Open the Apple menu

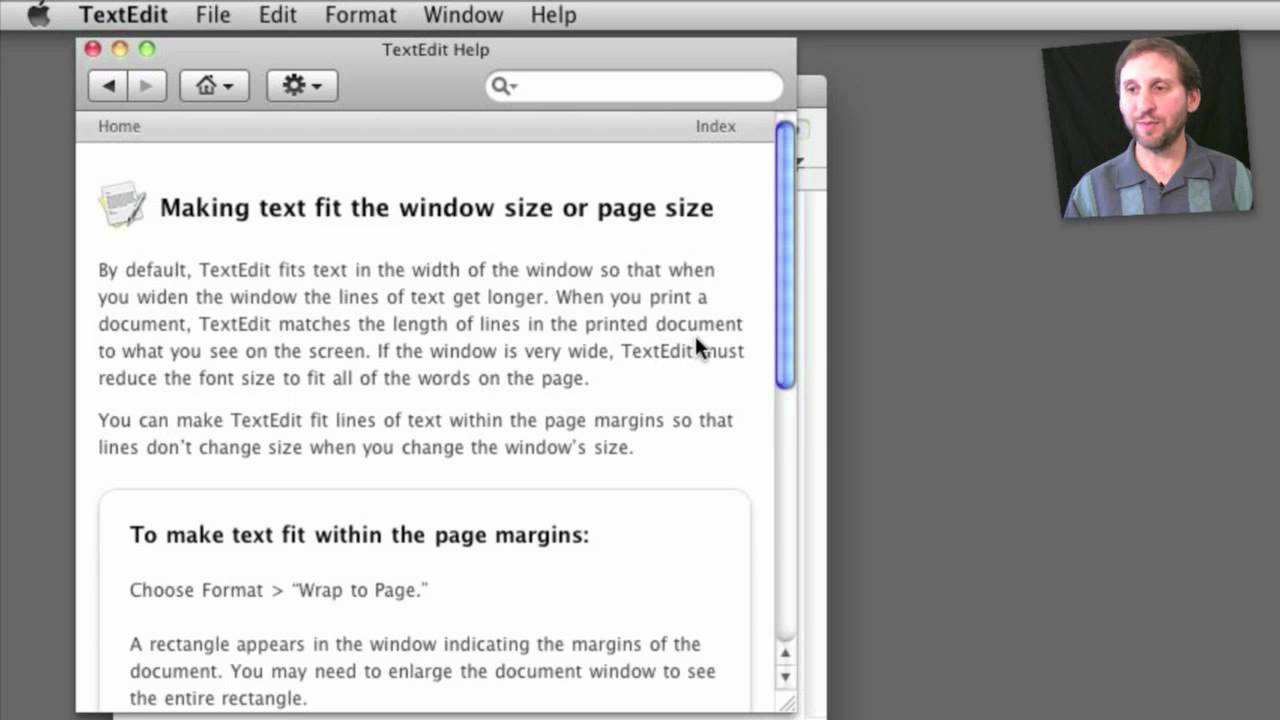coord(39,15)
